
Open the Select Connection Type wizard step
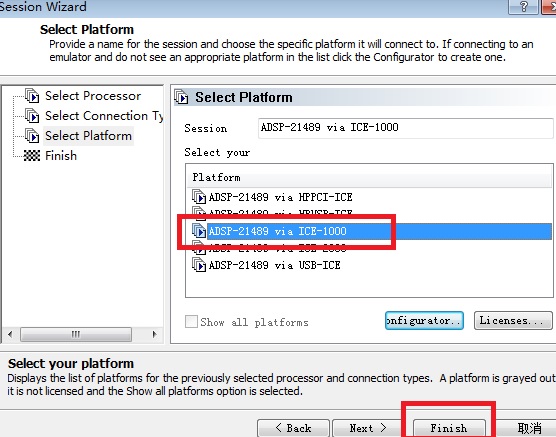coord(104,116)
